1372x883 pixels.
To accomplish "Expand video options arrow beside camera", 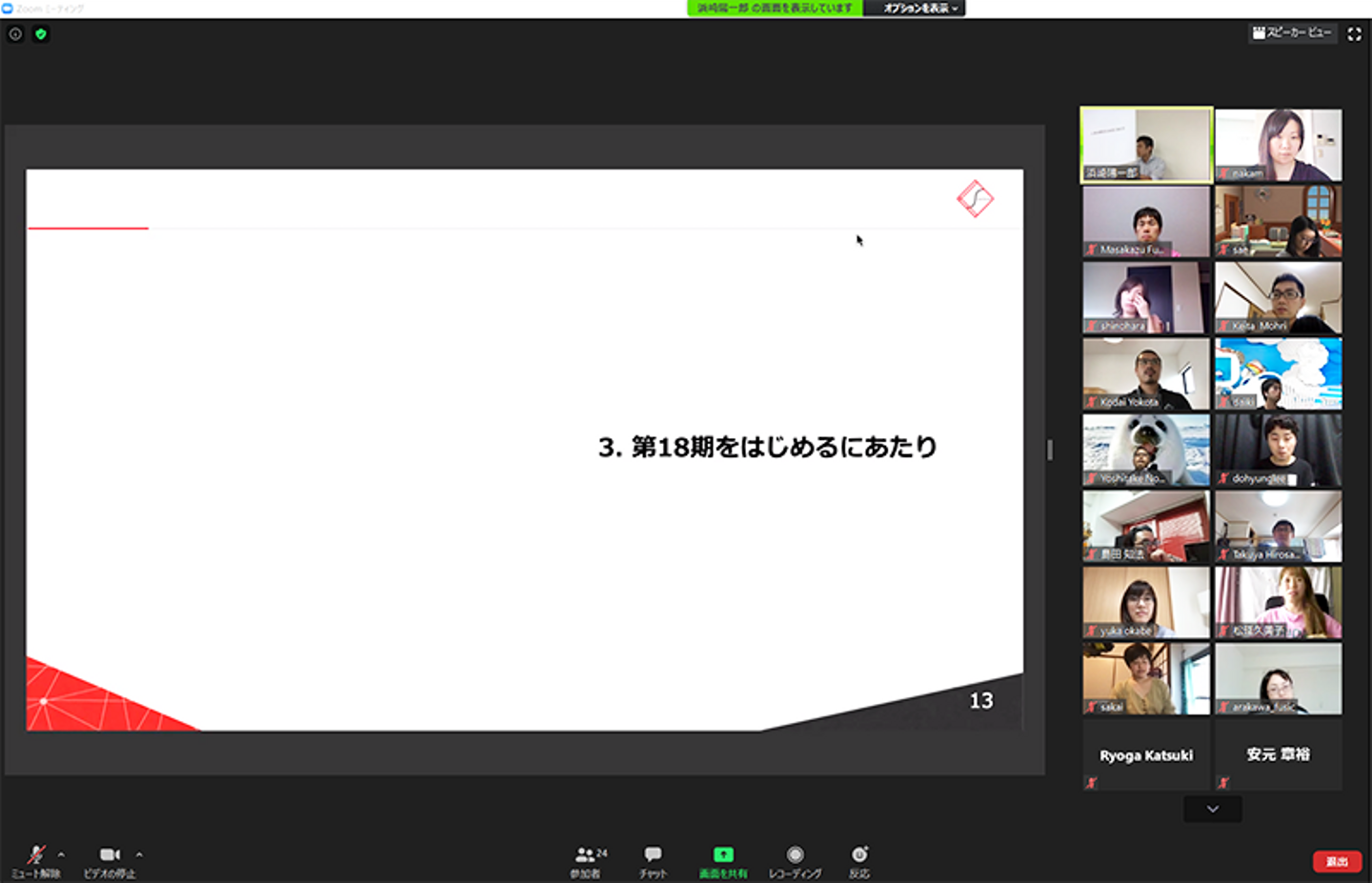I will coord(139,854).
